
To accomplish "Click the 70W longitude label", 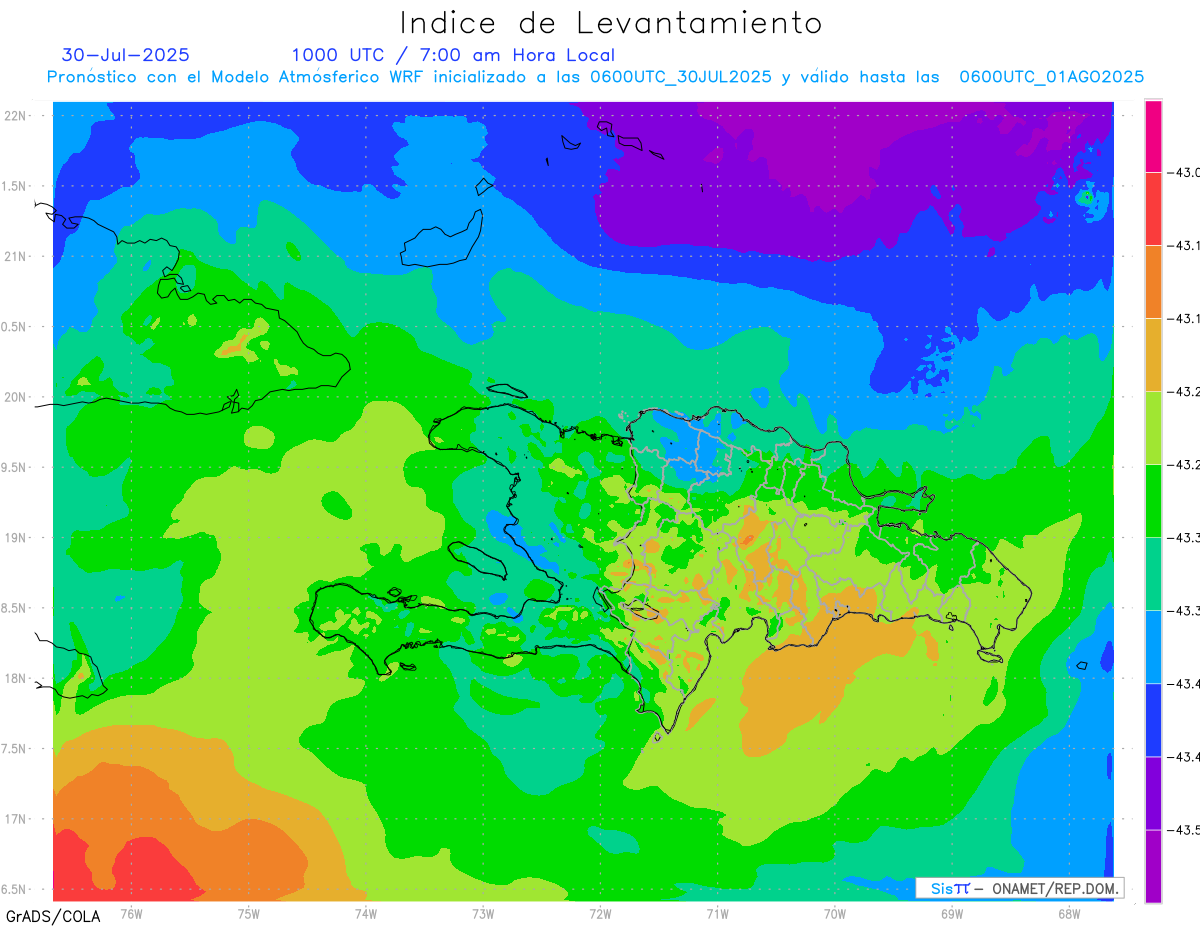I will pyautogui.click(x=835, y=913).
